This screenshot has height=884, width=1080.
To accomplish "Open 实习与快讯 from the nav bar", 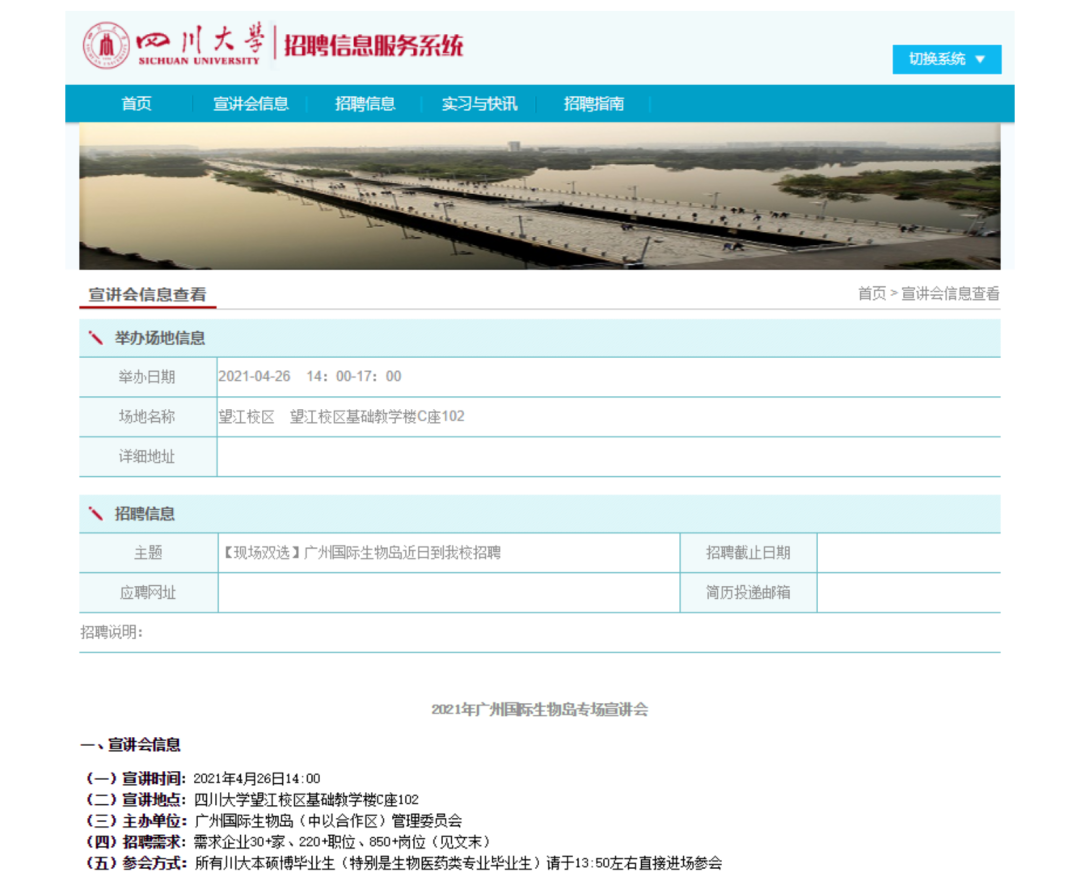I will [x=480, y=104].
